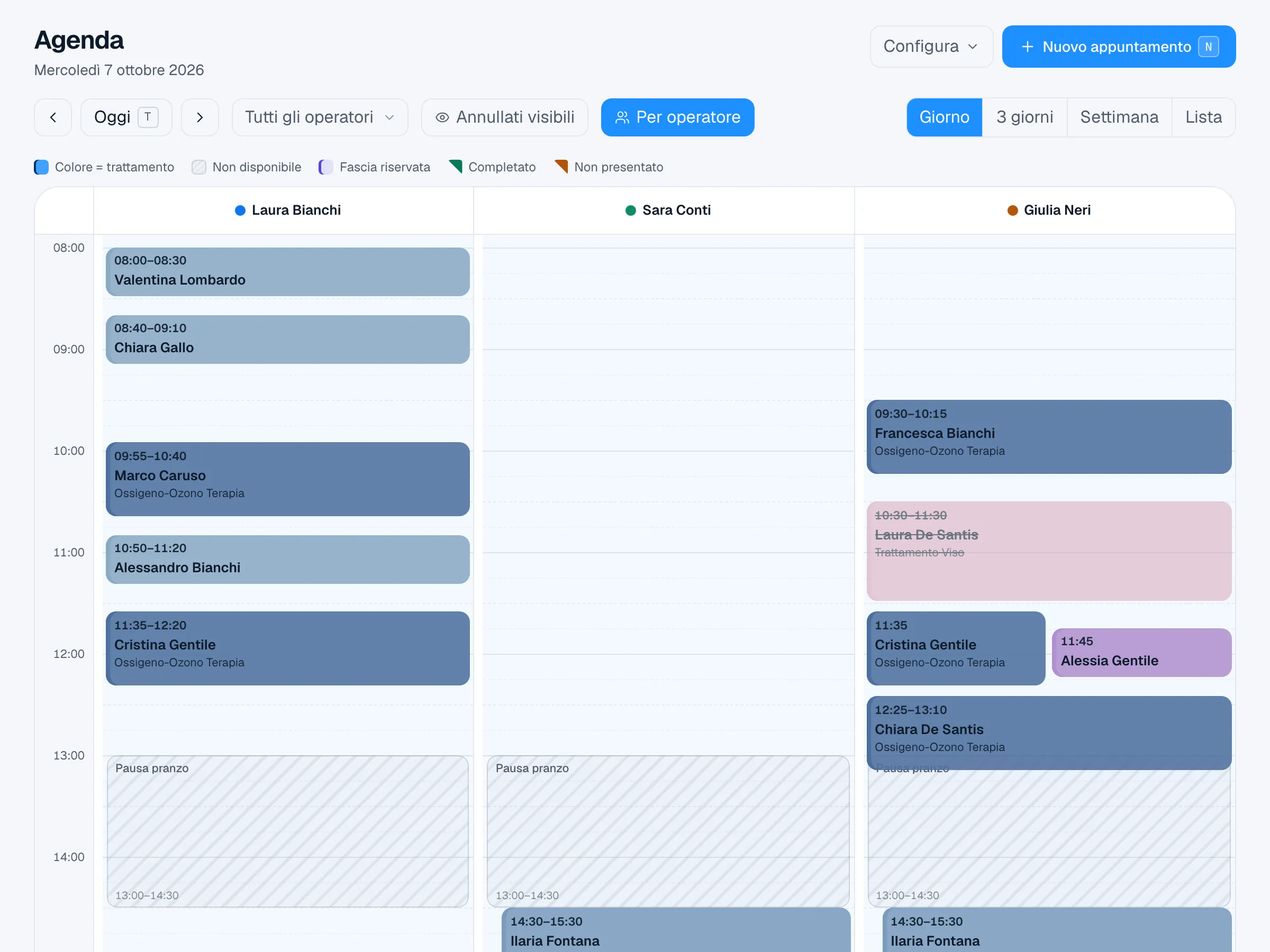1270x952 pixels.
Task: Click Non presentato legend corner icon
Action: pos(561,167)
